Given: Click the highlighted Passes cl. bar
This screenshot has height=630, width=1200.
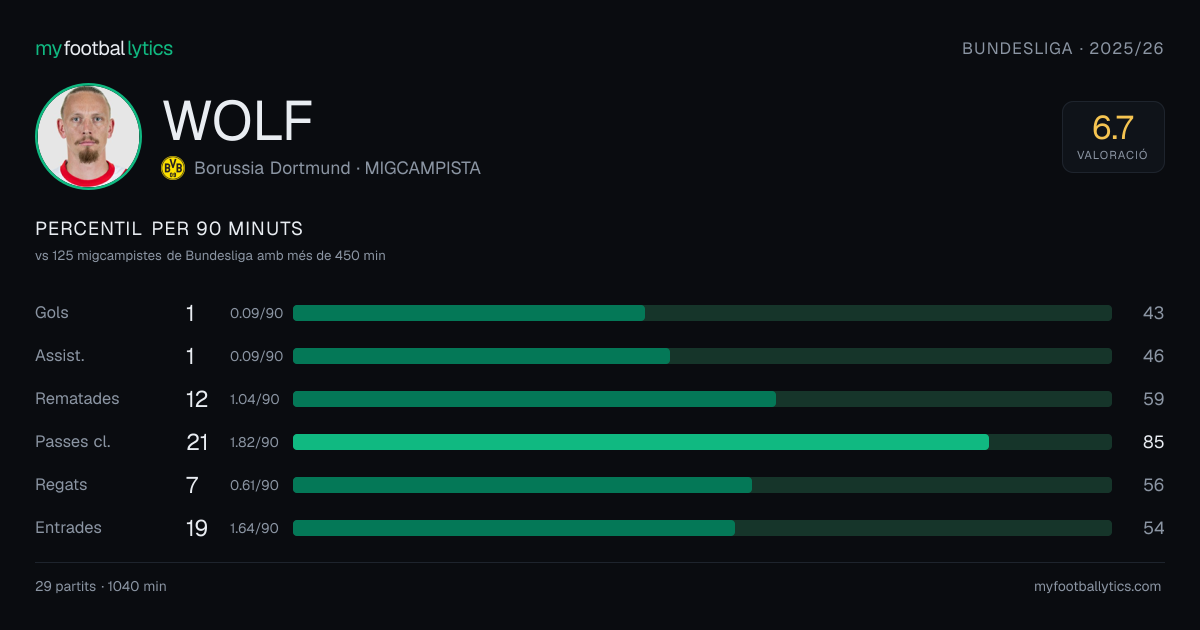Looking at the screenshot, I should pos(702,442).
